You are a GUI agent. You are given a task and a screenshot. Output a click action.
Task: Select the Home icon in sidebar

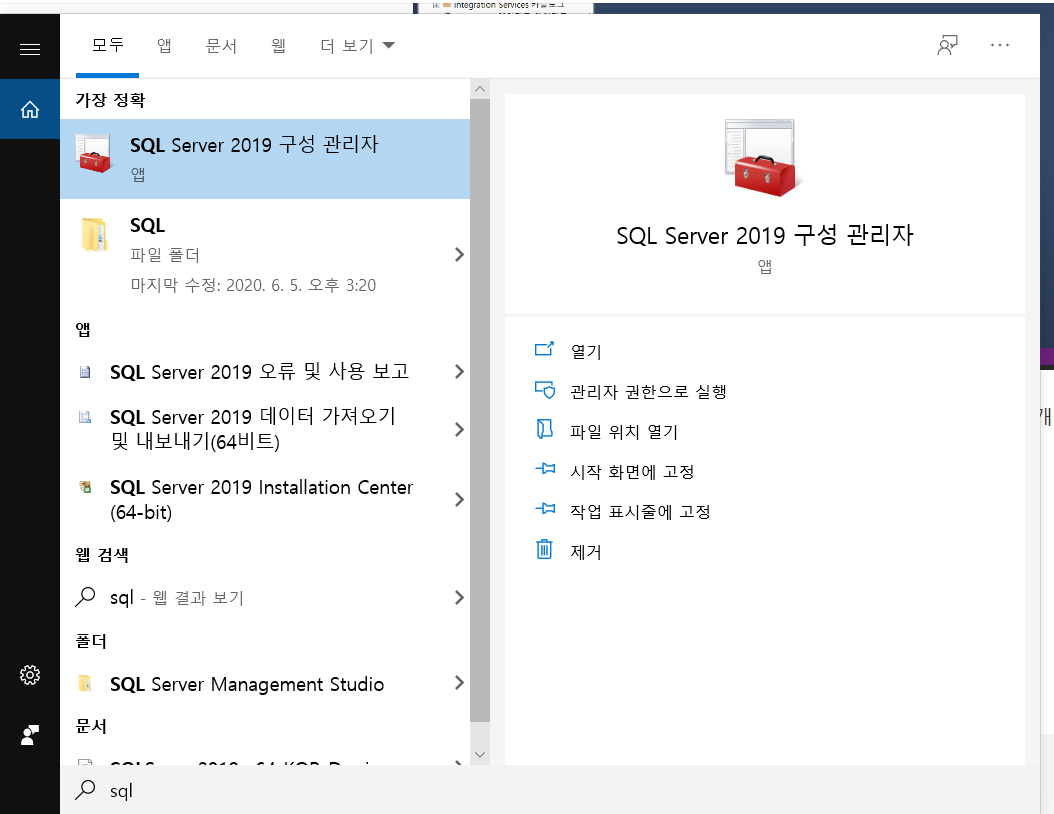30,109
